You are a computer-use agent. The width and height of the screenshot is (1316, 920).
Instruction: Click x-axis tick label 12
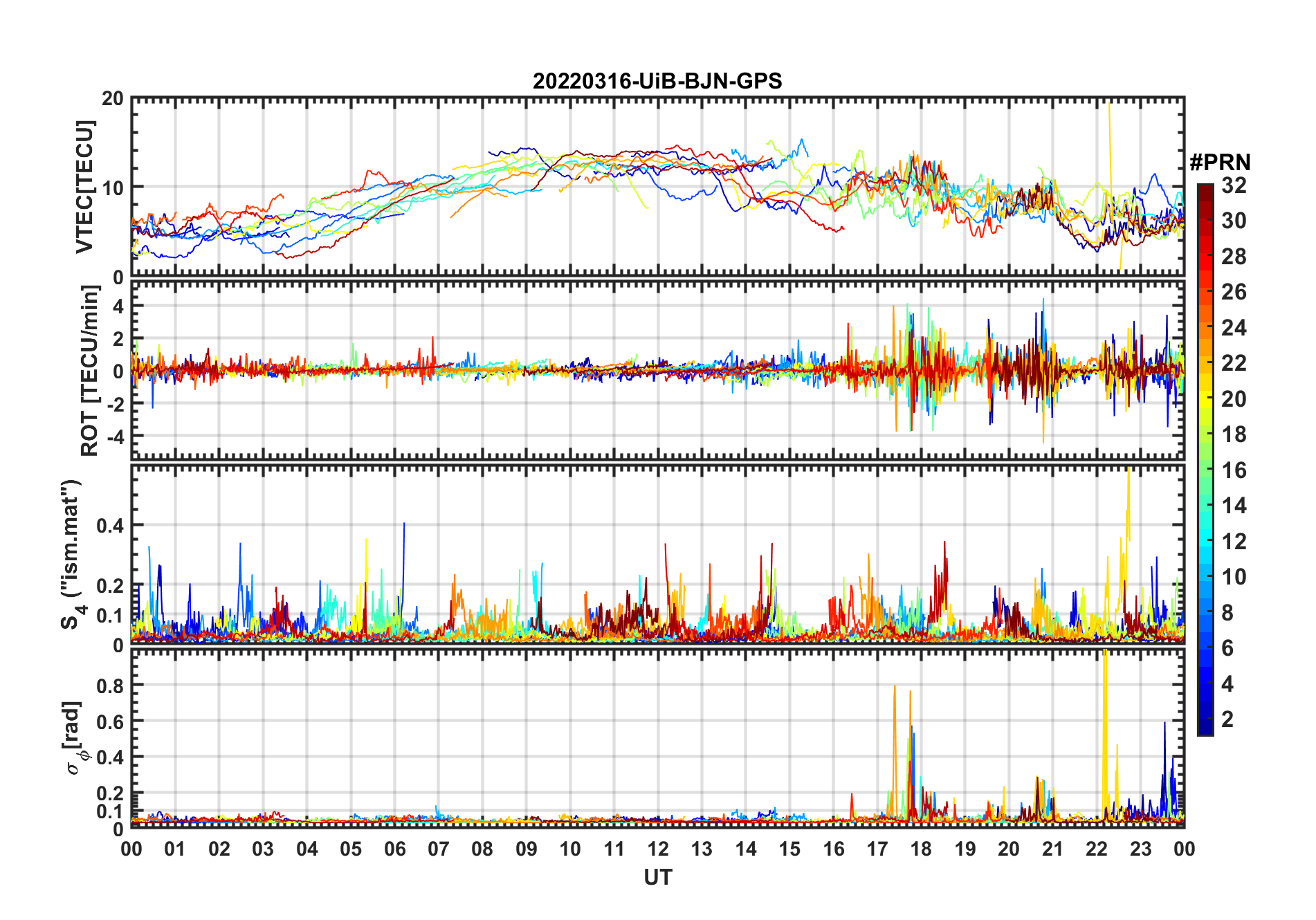click(658, 849)
